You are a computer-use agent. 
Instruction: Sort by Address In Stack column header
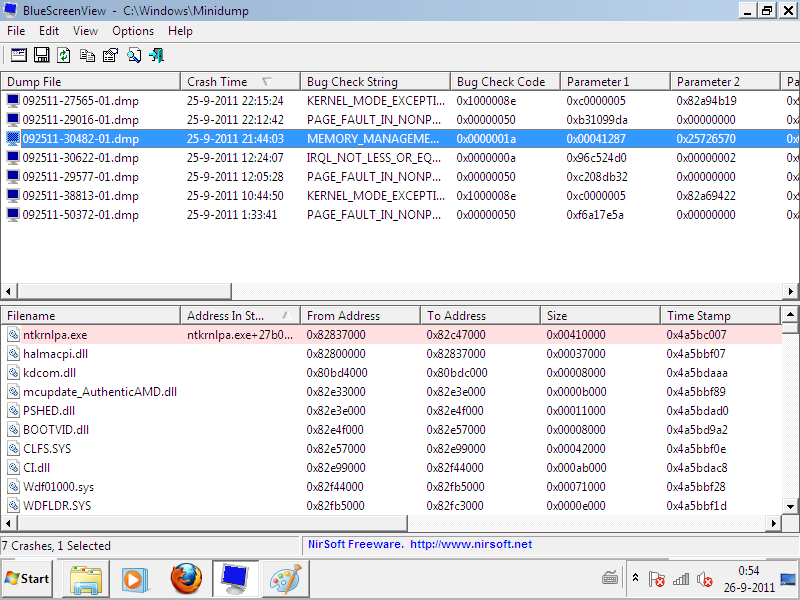pyautogui.click(x=240, y=316)
